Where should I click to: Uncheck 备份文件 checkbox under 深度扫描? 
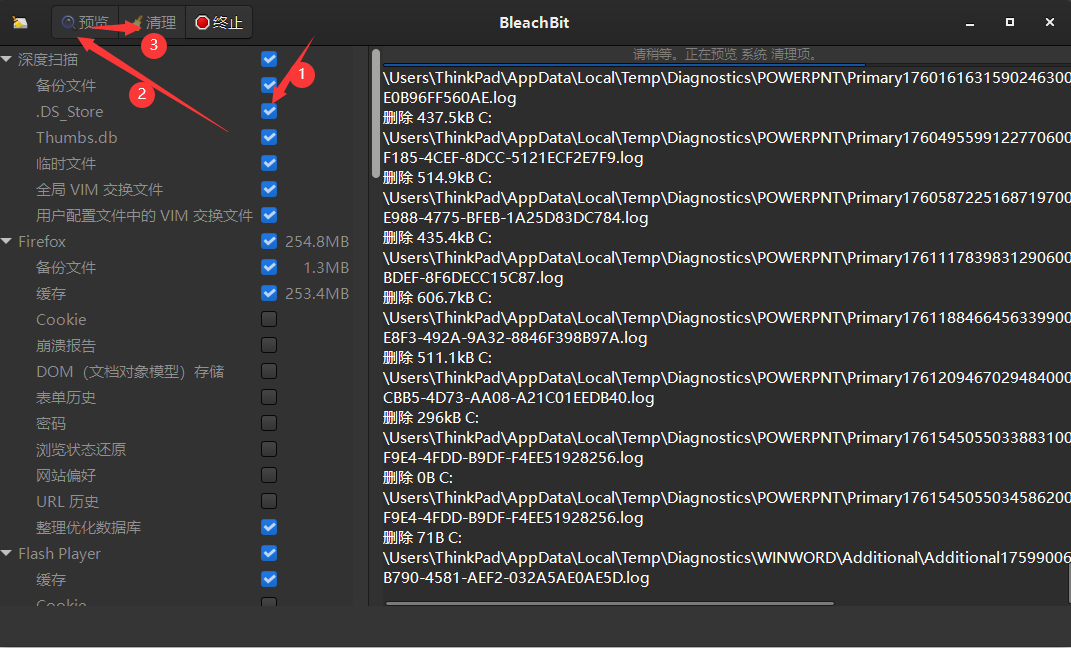point(269,85)
